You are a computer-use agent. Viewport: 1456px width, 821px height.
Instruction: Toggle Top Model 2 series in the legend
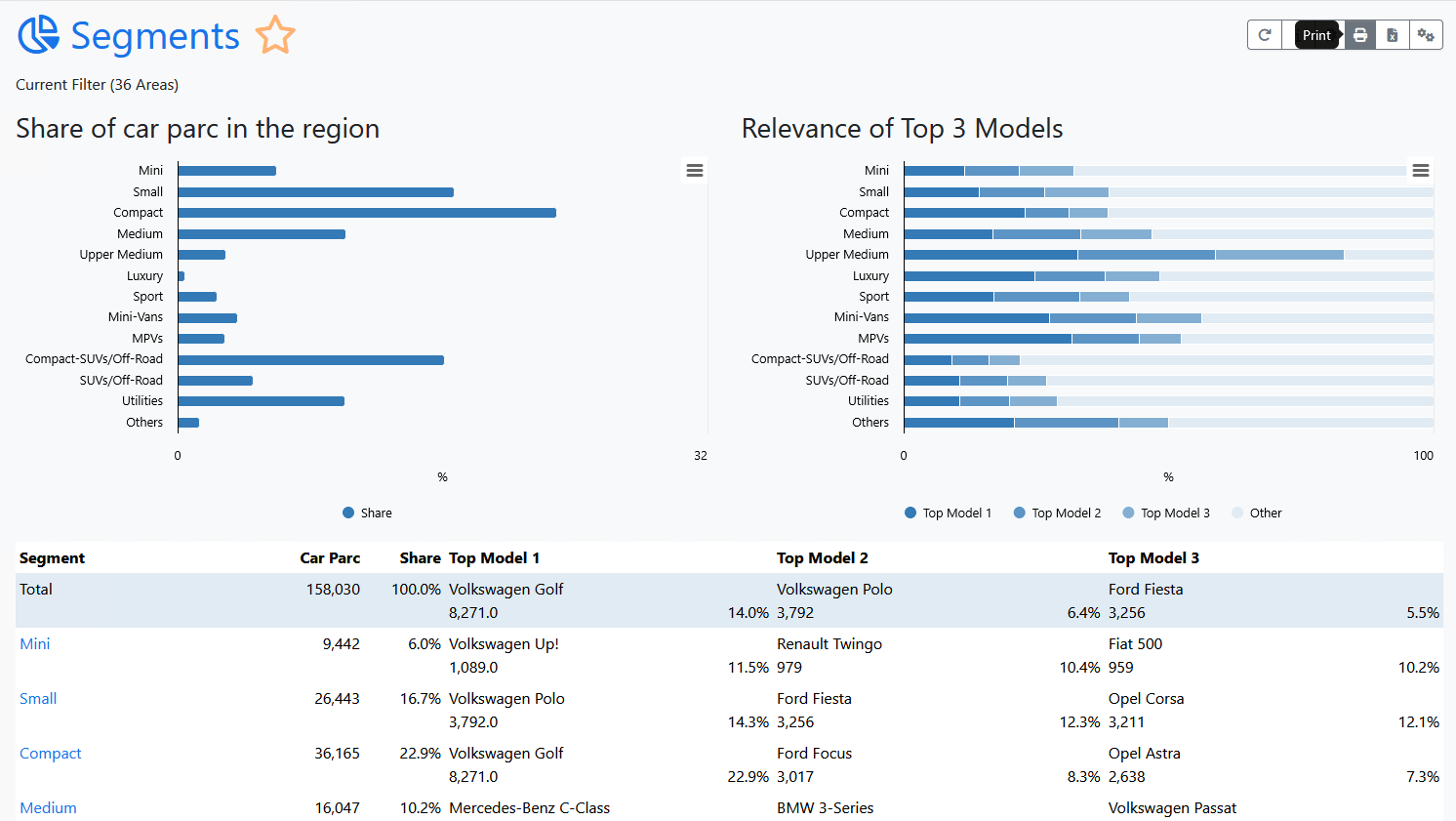click(1057, 513)
